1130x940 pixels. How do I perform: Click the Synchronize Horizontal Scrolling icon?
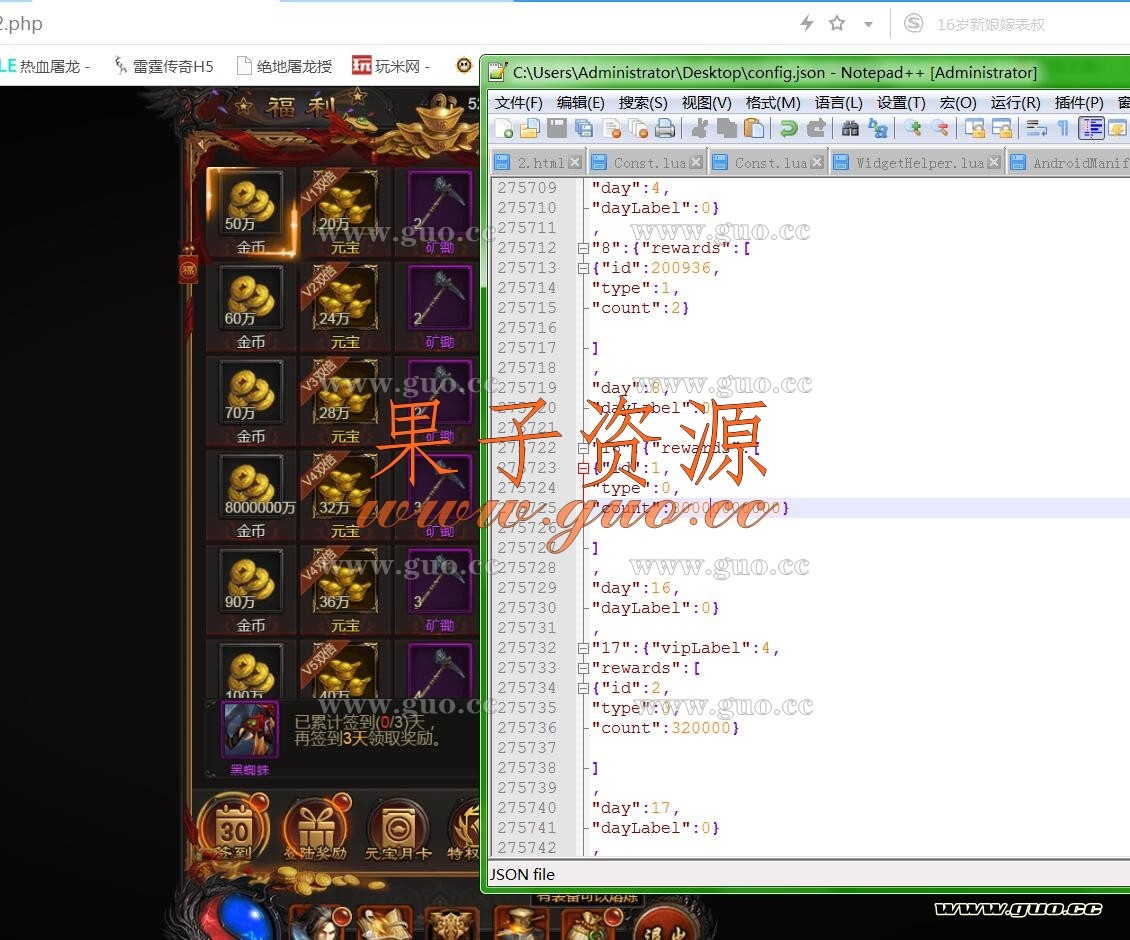[1002, 129]
